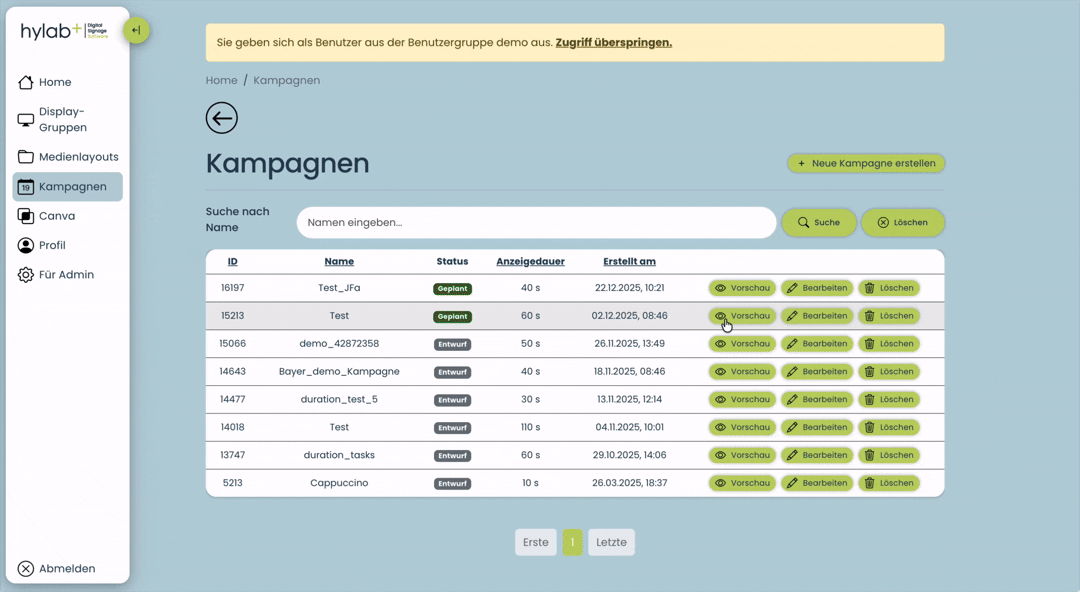
Task: Open Display-Gruppen via the monitor icon
Action: point(24,118)
